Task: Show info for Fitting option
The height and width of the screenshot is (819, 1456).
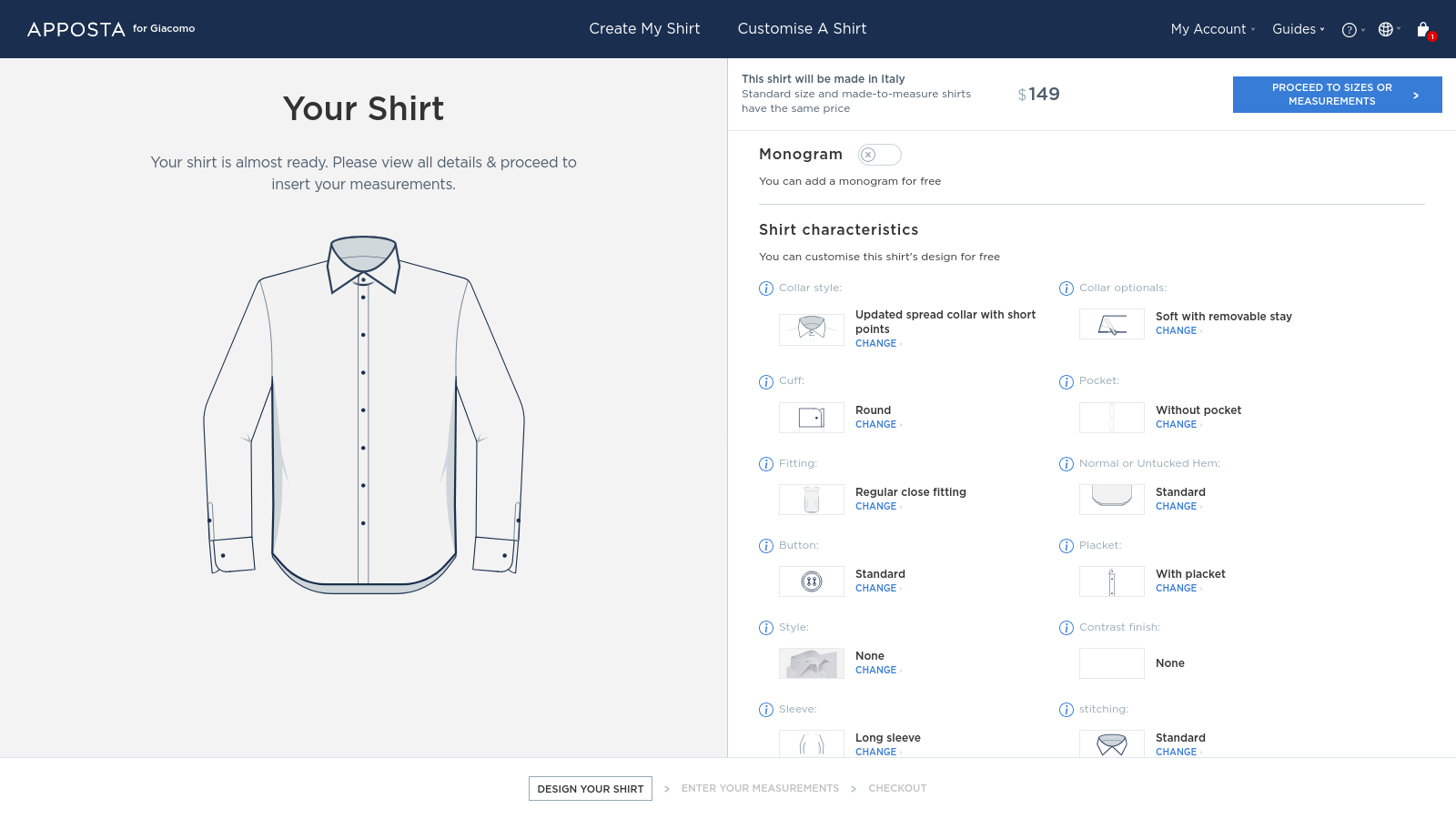Action: 766,464
